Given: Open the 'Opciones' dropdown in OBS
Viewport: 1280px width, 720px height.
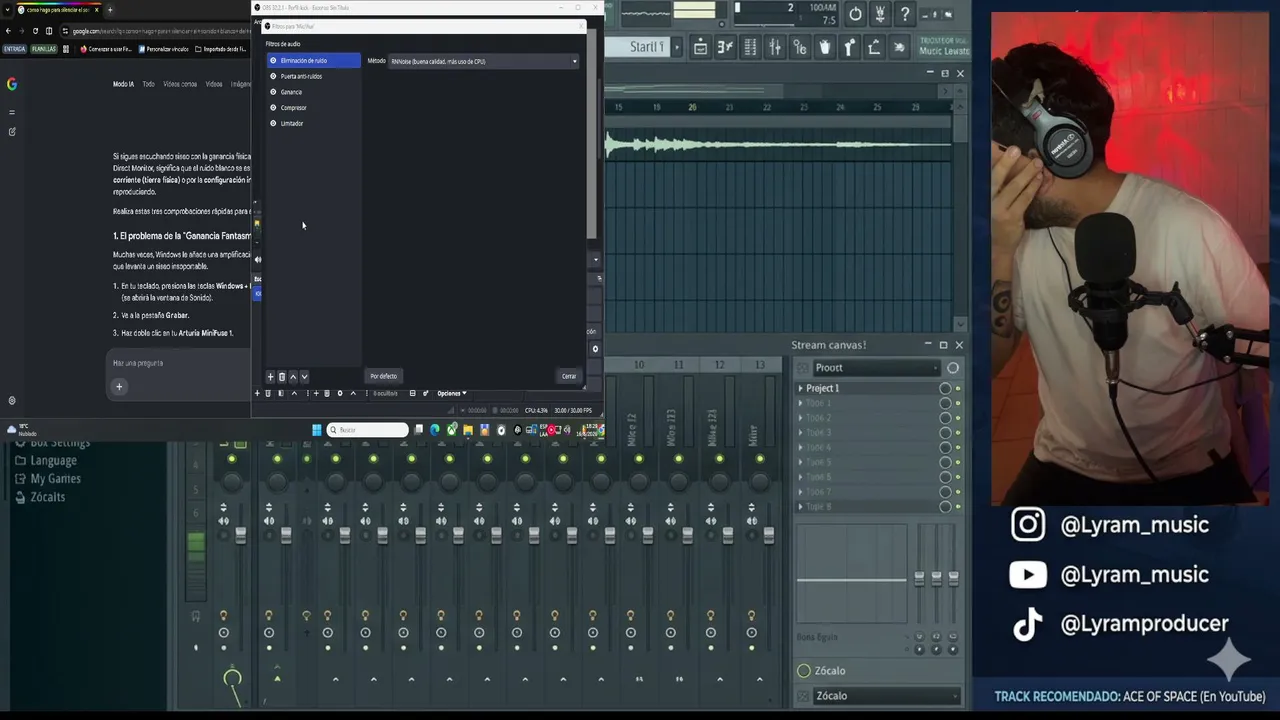Looking at the screenshot, I should click(x=452, y=393).
